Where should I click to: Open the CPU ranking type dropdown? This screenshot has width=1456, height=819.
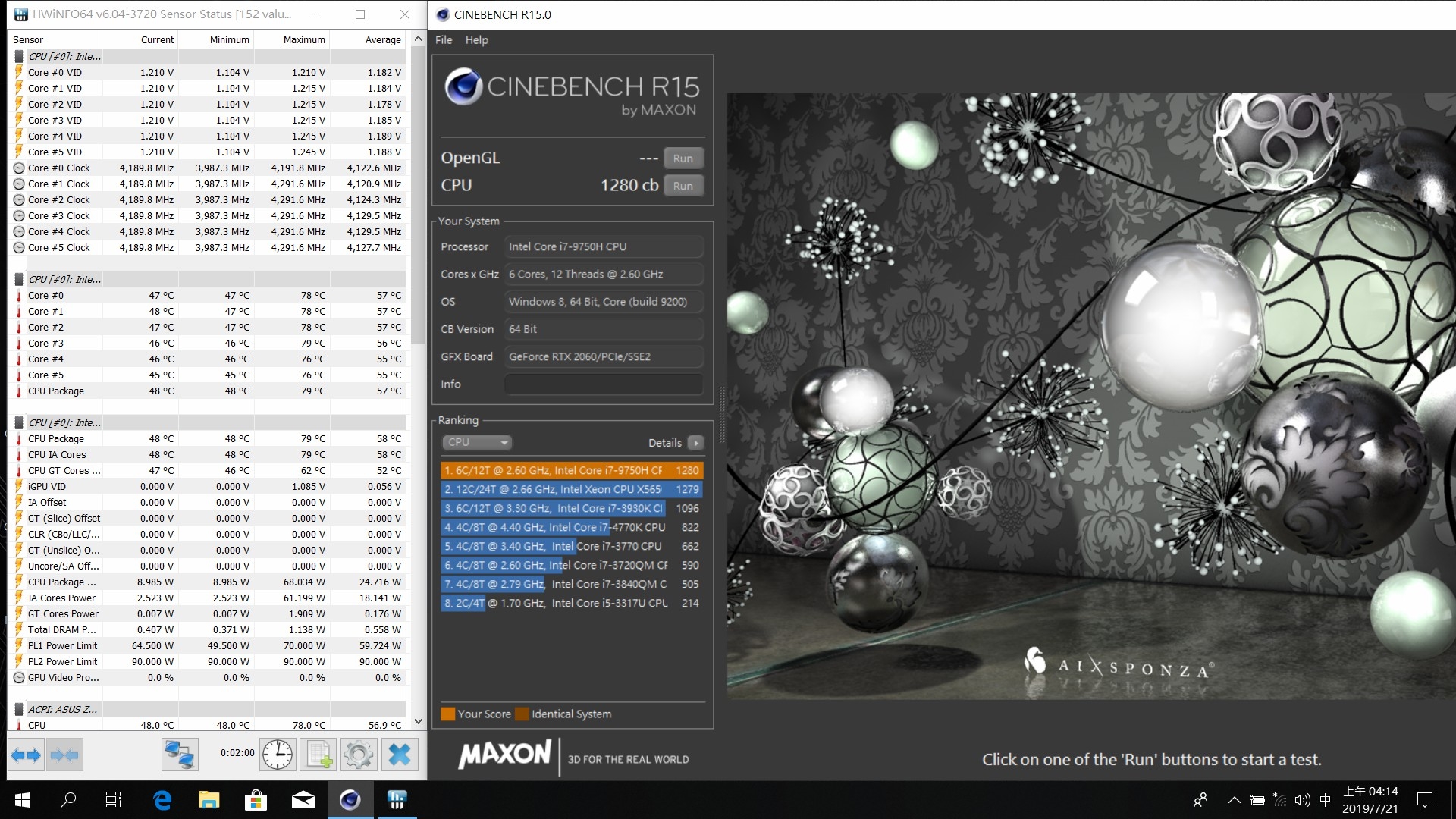pos(477,442)
